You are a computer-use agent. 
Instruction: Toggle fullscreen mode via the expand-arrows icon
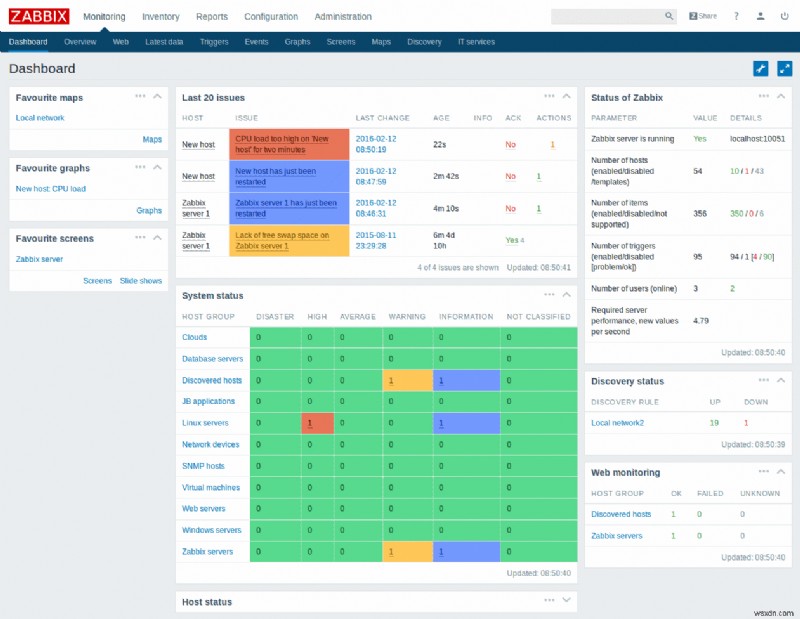pyautogui.click(x=783, y=69)
